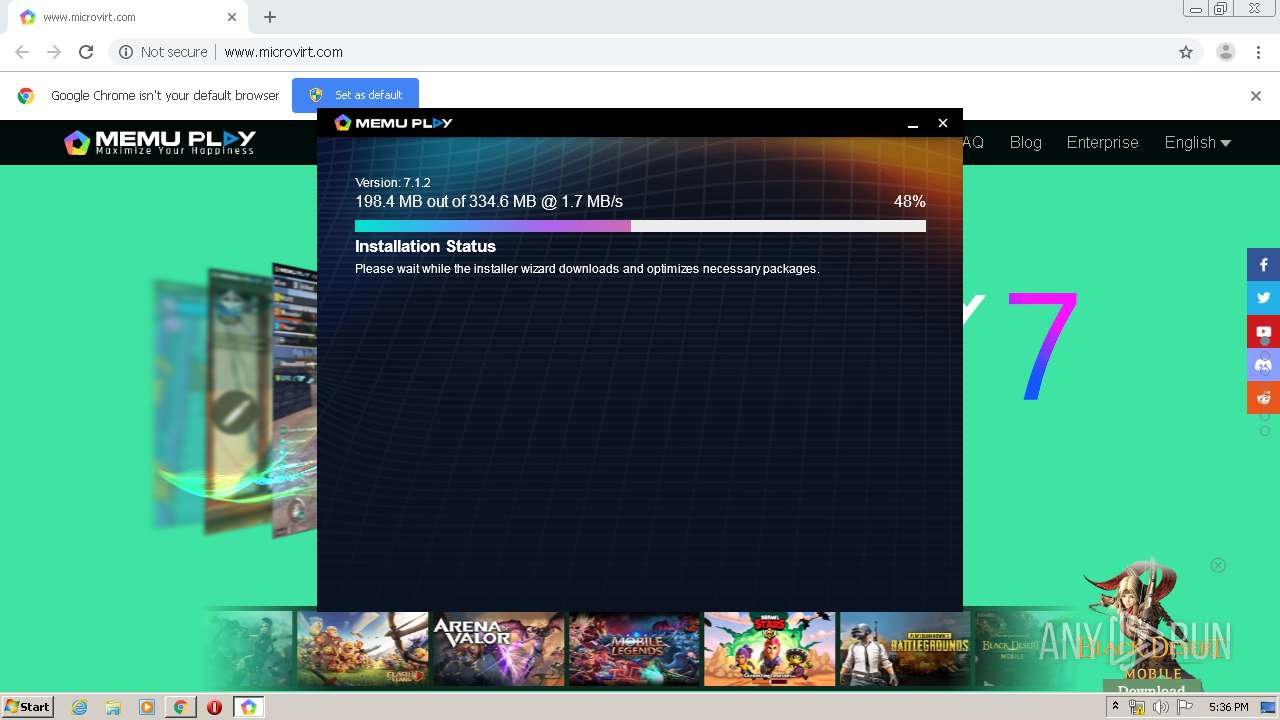
Task: Open the Black Desert Mobile thumbnail
Action: 1012,649
